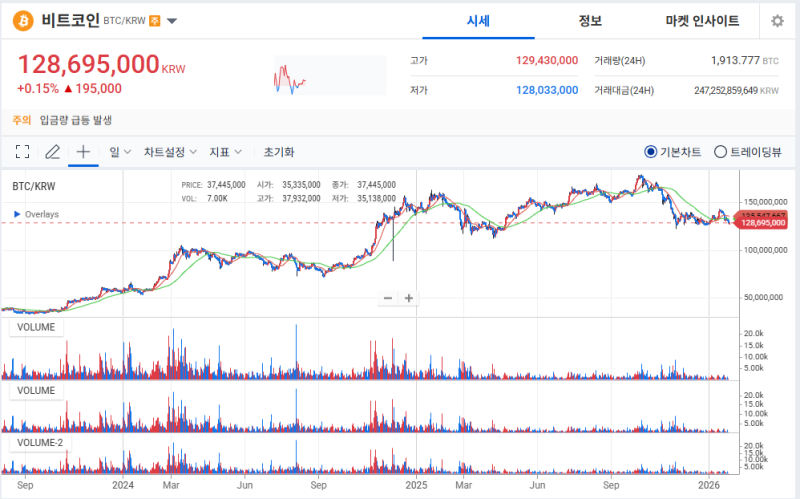Click the low price 128,033,000
The image size is (800, 499).
click(x=546, y=90)
